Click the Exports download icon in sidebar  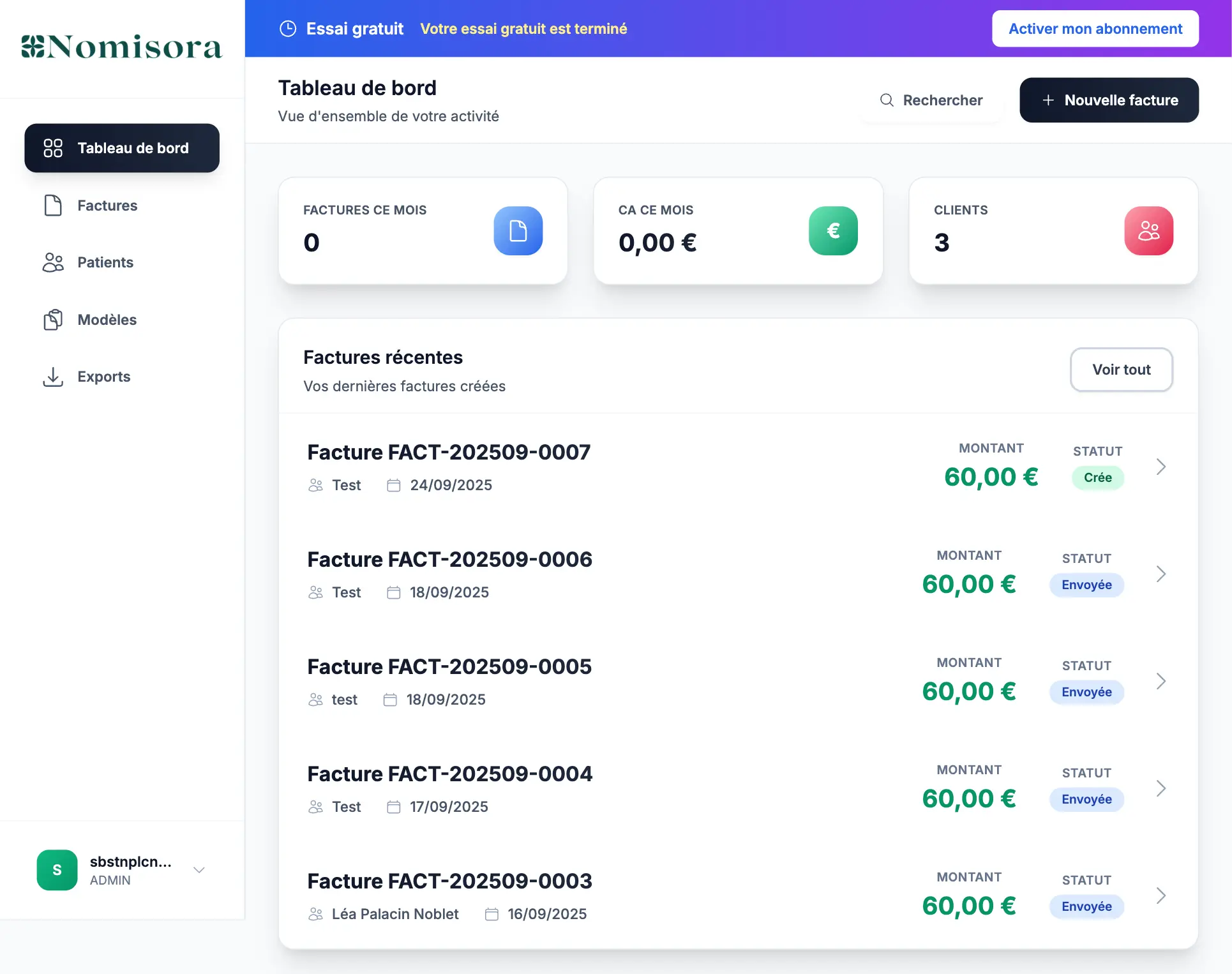coord(53,377)
